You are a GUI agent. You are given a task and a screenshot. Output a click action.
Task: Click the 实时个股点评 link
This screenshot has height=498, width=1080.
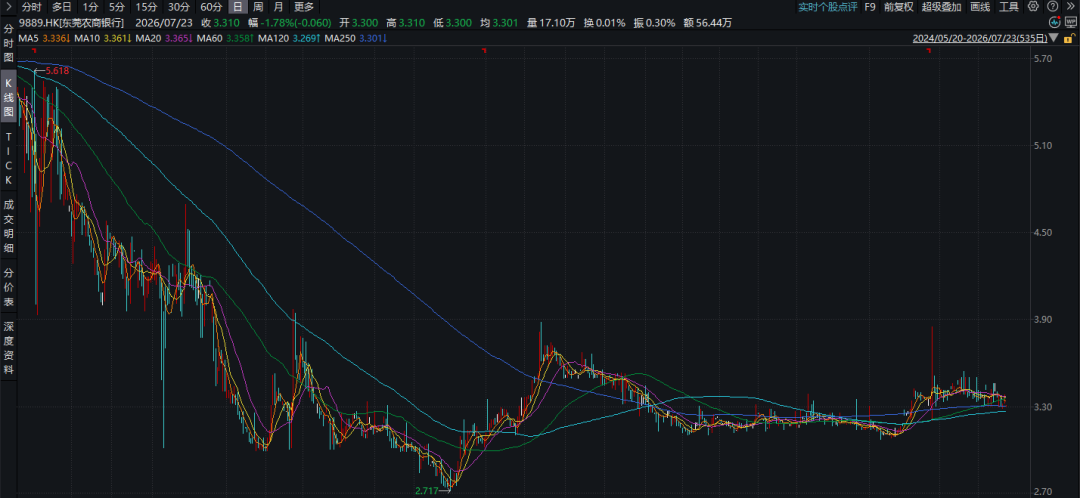pyautogui.click(x=827, y=7)
